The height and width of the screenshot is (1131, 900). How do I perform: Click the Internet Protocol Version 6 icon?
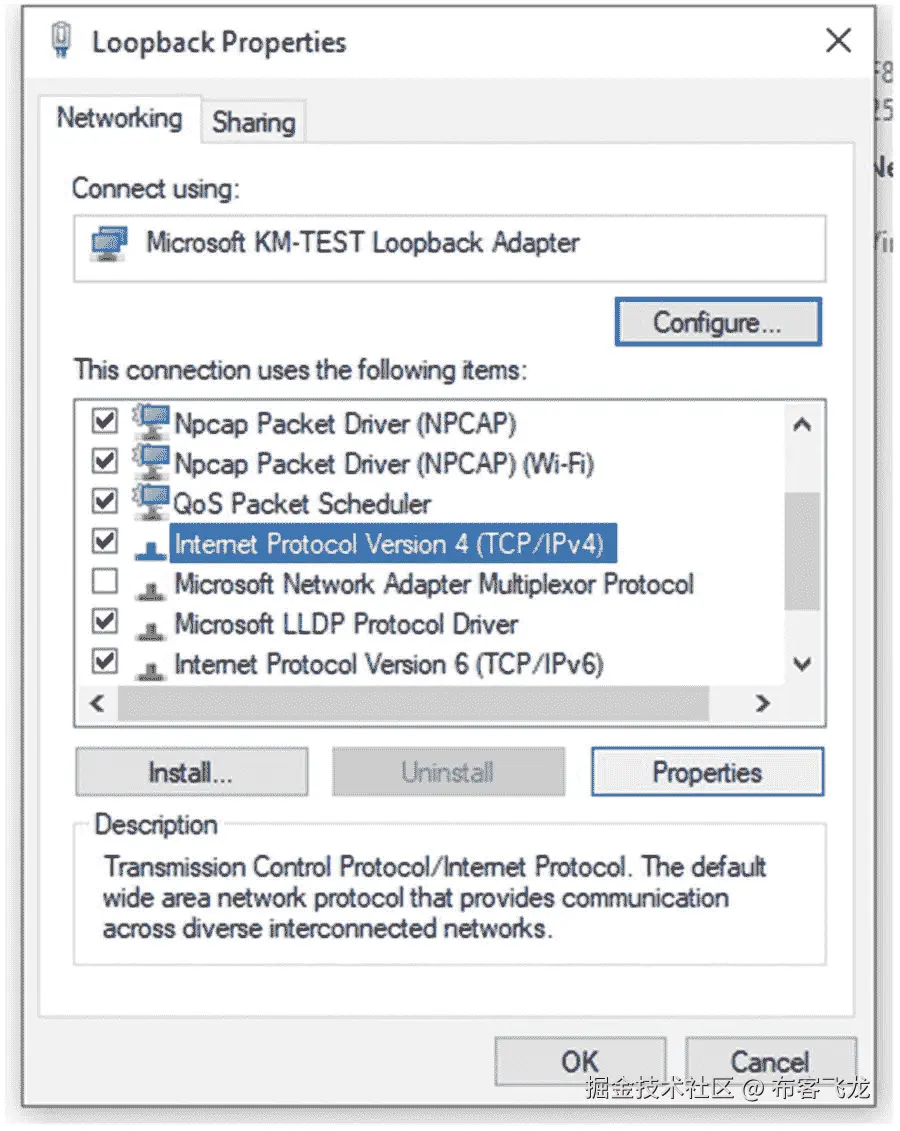pyautogui.click(x=151, y=667)
